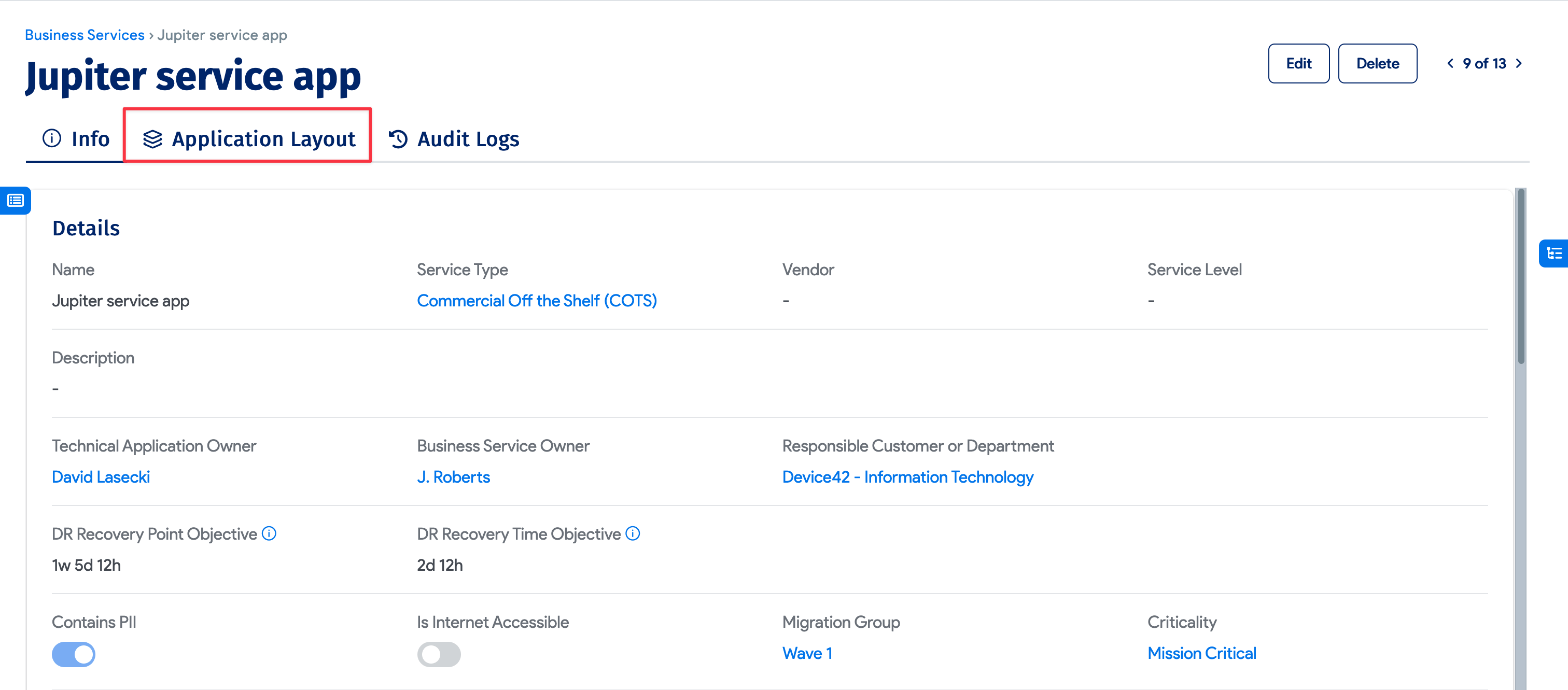Screen dimensions: 1568x690
Task: Click the layers icon on Application Layout tab
Action: tap(152, 139)
